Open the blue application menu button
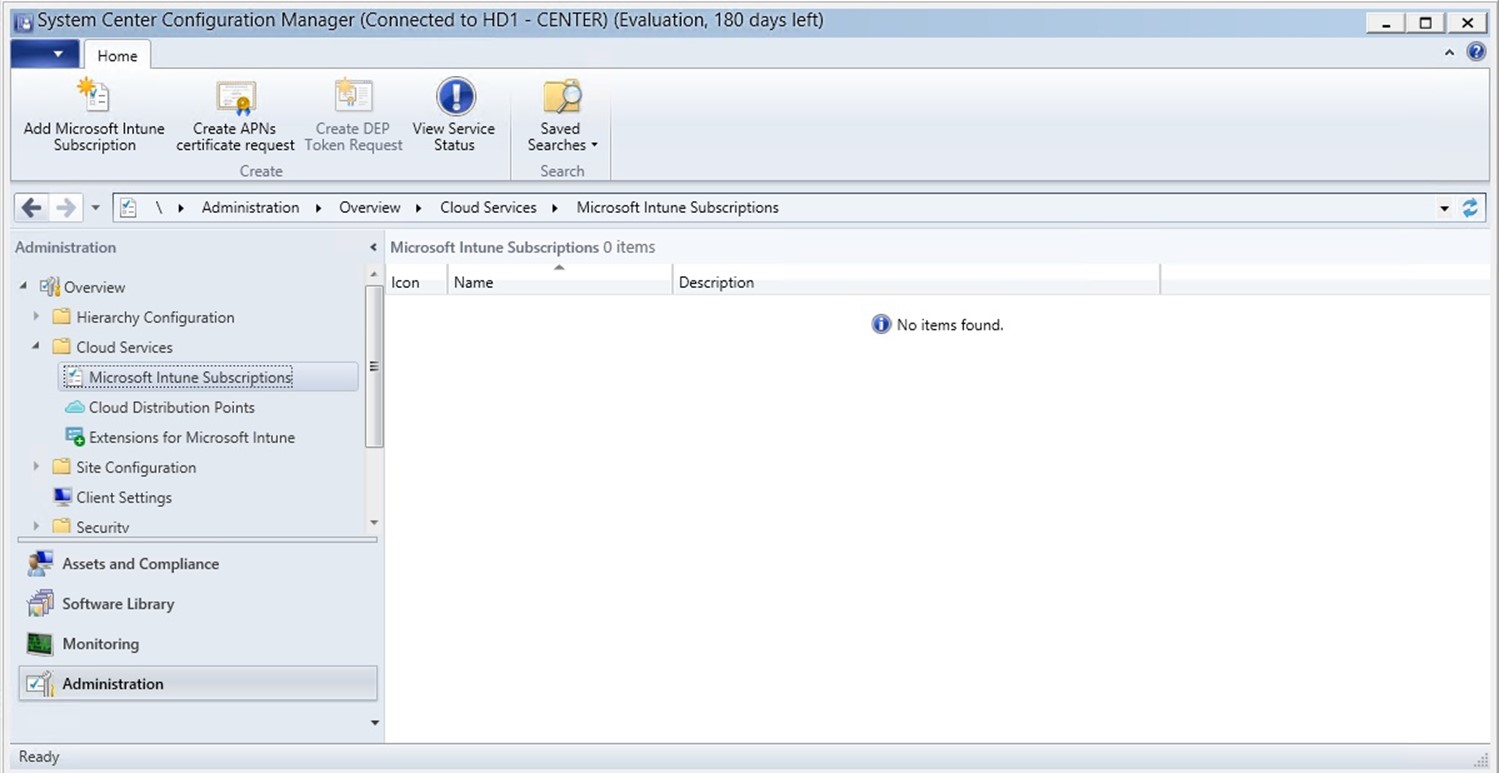 point(46,54)
